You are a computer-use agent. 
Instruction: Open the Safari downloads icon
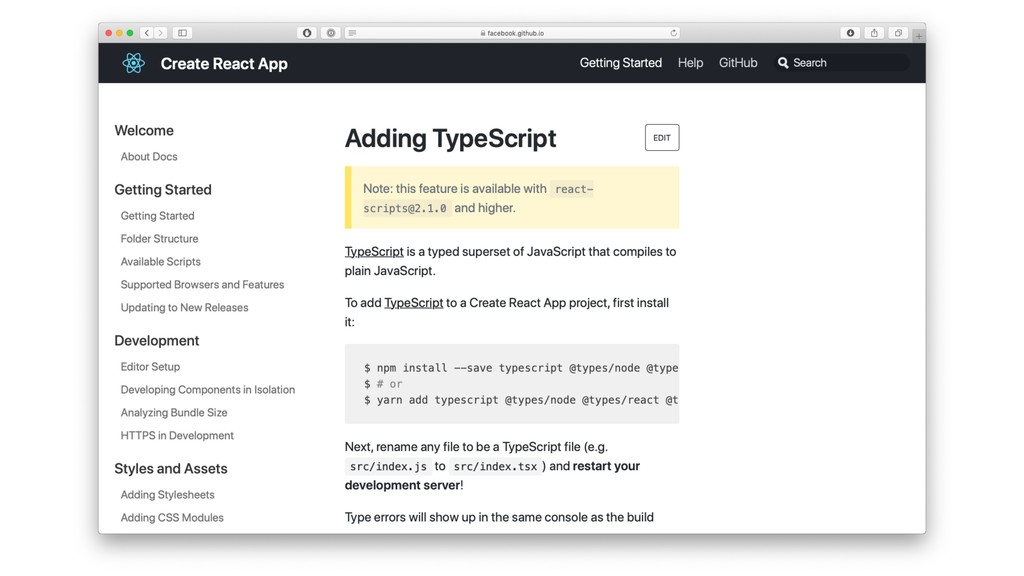click(x=850, y=33)
